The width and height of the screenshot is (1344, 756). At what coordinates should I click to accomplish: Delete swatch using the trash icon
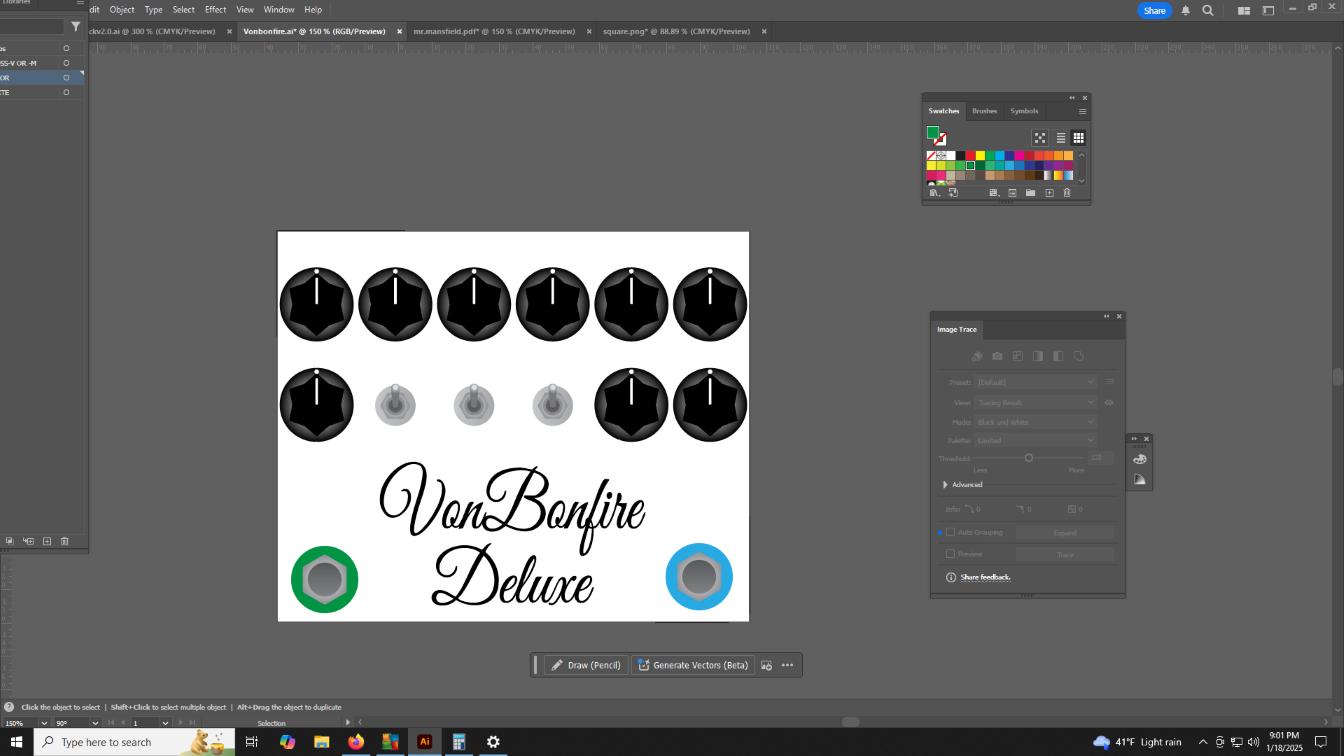coord(1067,193)
